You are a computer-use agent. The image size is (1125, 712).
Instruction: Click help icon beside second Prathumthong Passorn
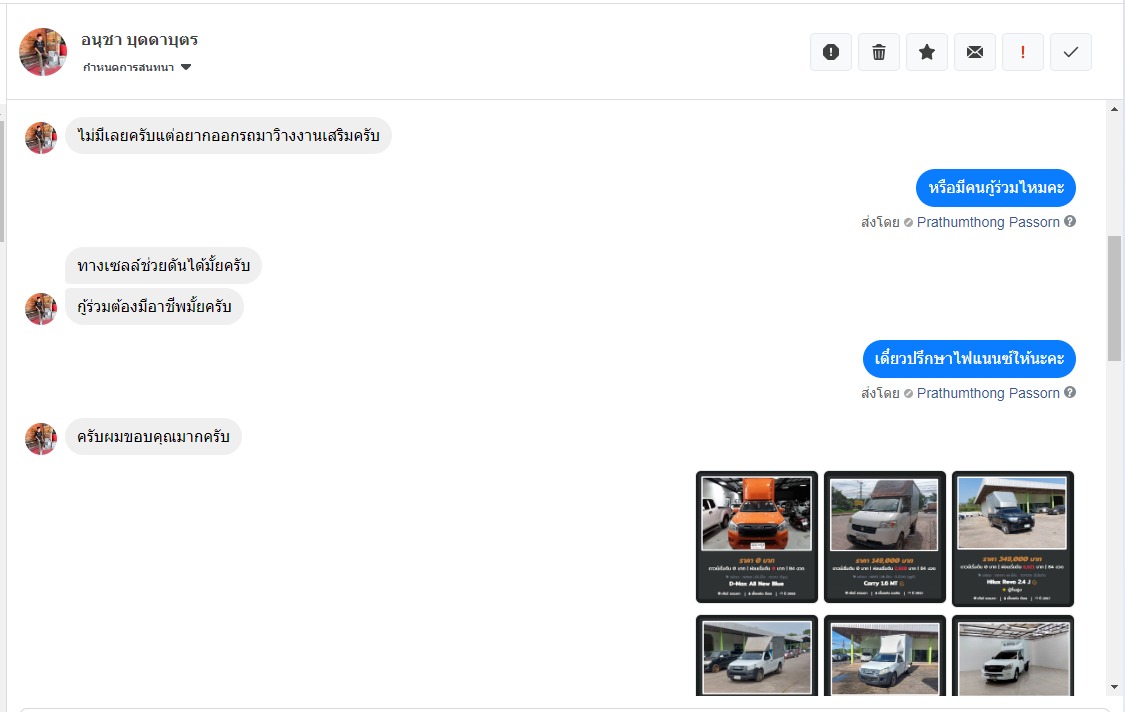pos(1070,392)
